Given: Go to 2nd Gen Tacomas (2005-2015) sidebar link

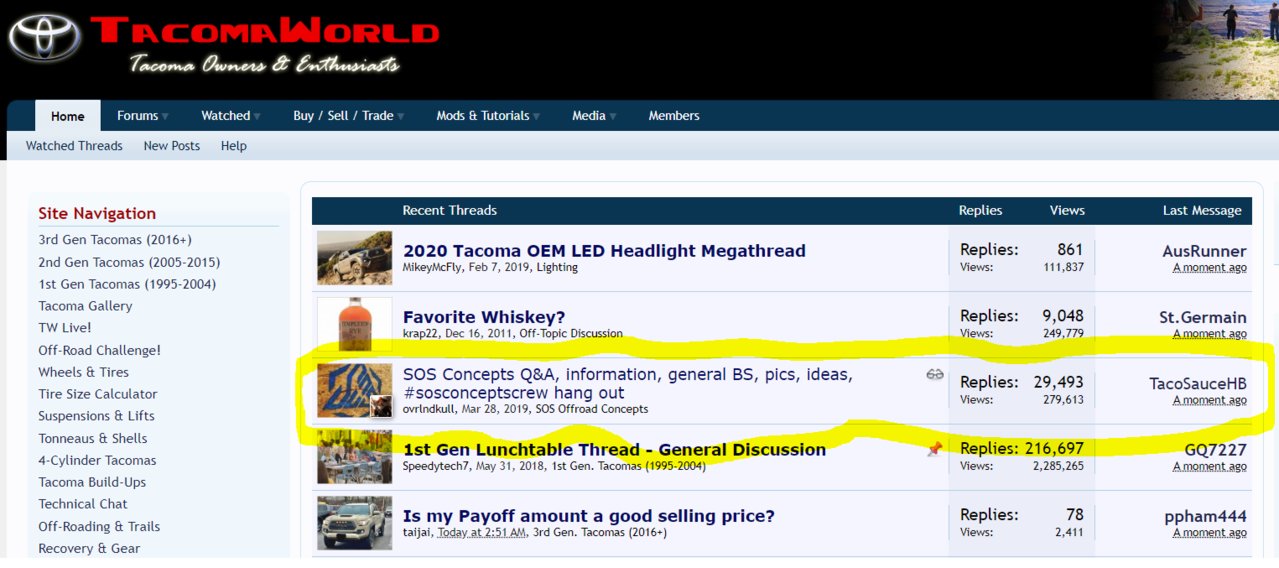Looking at the screenshot, I should pyautogui.click(x=129, y=262).
